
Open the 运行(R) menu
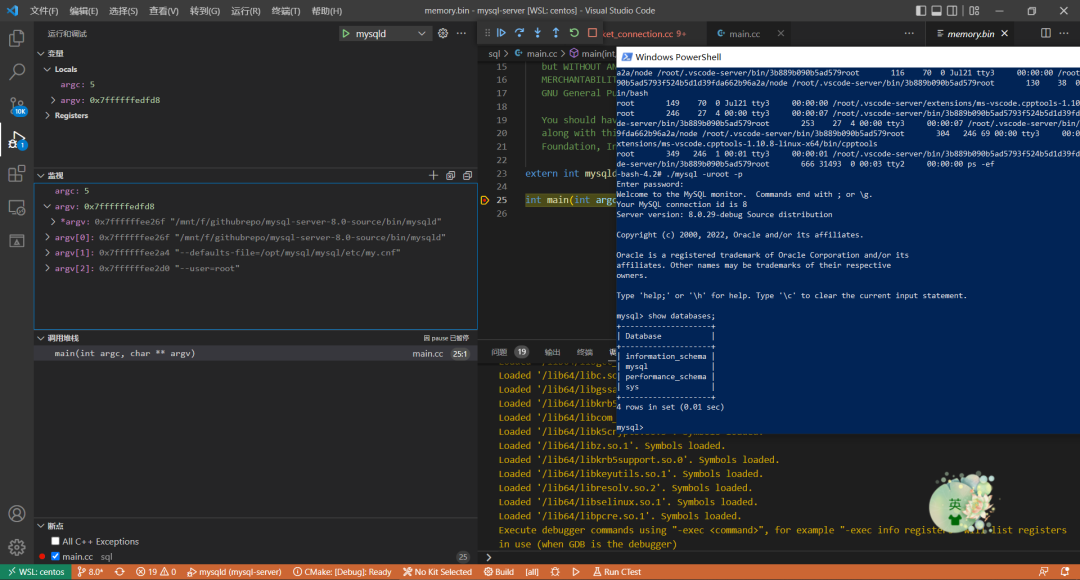point(245,11)
